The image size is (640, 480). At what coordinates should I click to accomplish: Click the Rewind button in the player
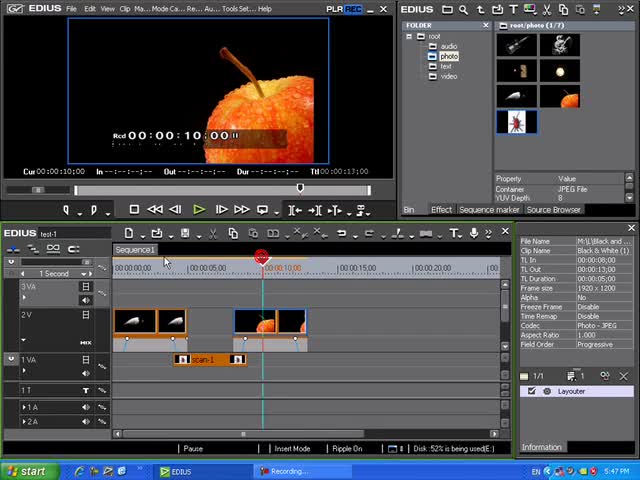coord(155,210)
